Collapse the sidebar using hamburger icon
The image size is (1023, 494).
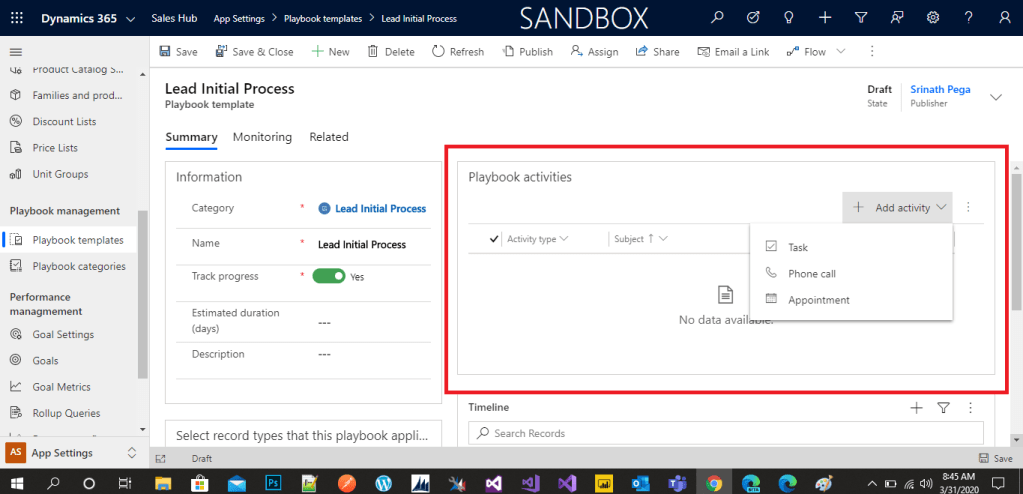pos(15,51)
